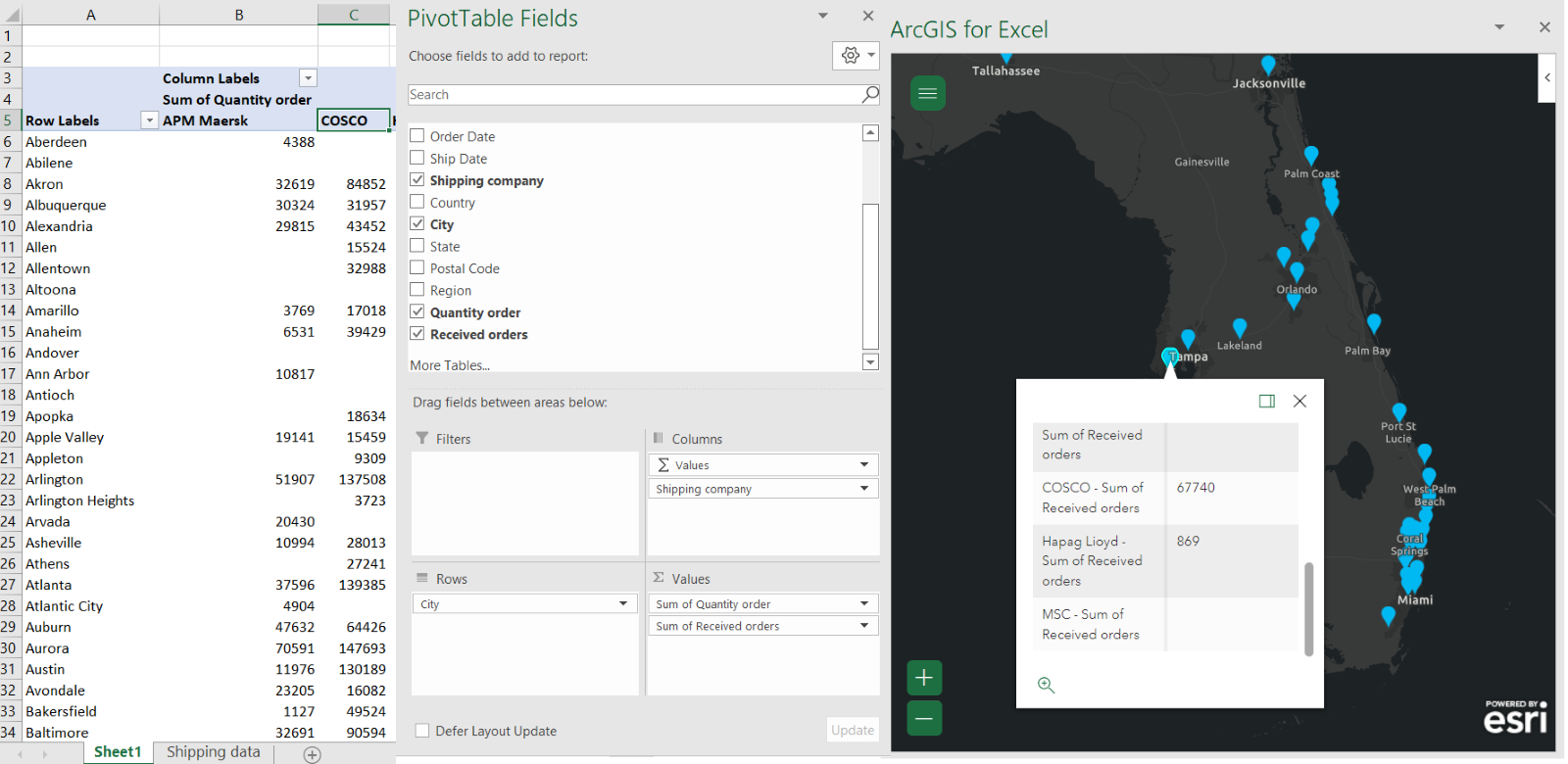Select the map pin above Lakeland

pyautogui.click(x=1240, y=328)
